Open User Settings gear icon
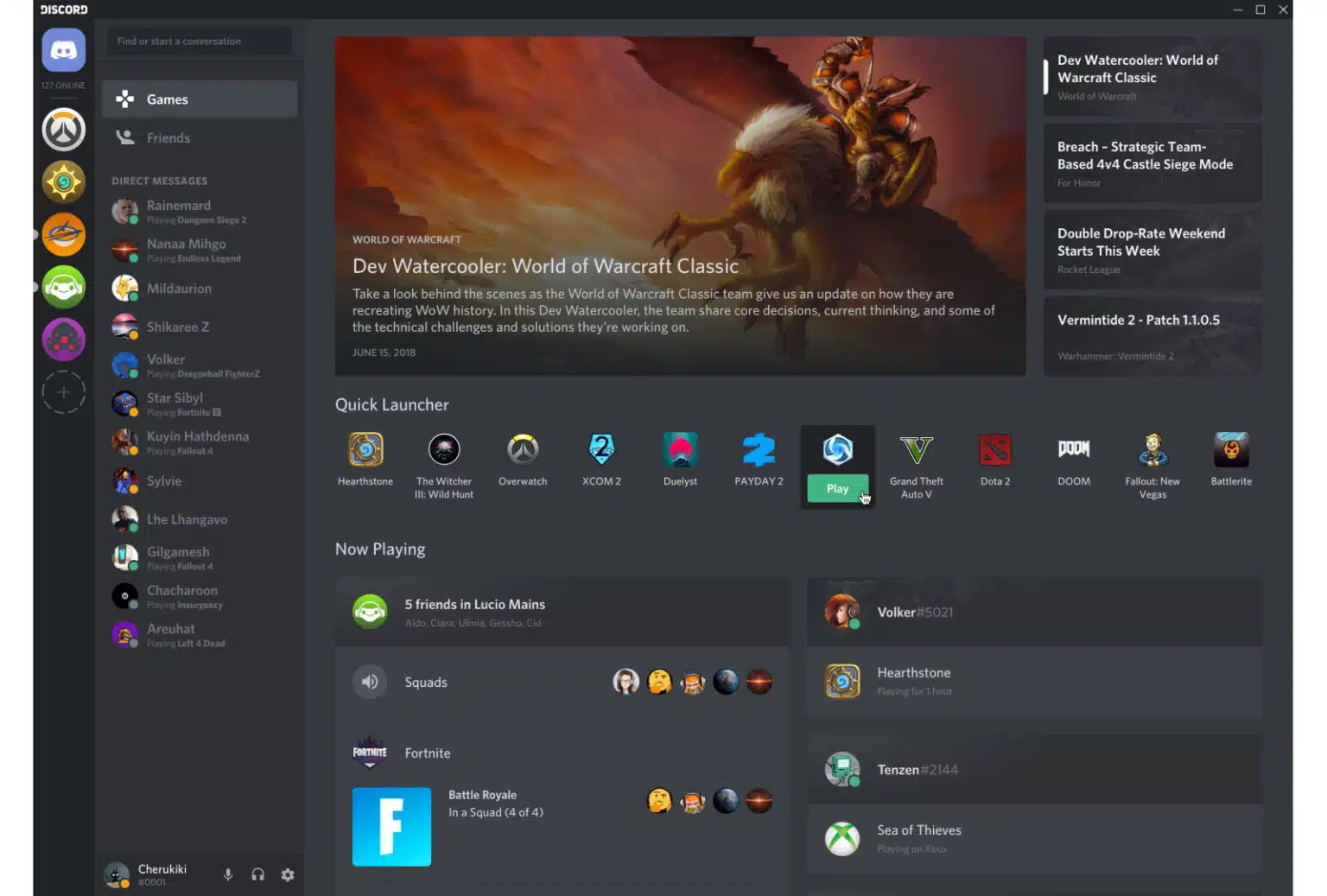This screenshot has width=1327, height=896. tap(288, 874)
